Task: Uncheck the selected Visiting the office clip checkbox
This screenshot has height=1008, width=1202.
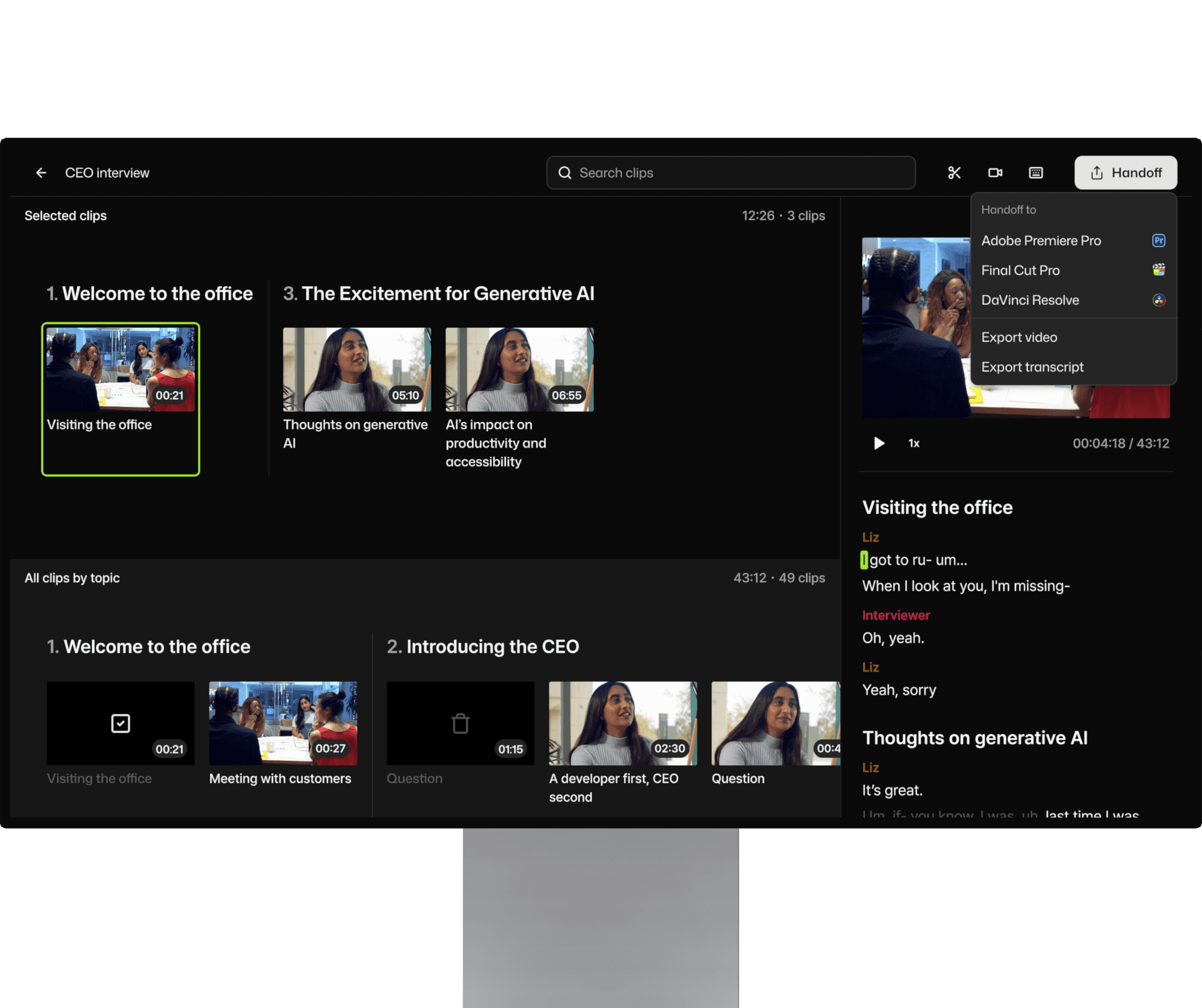Action: [121, 724]
